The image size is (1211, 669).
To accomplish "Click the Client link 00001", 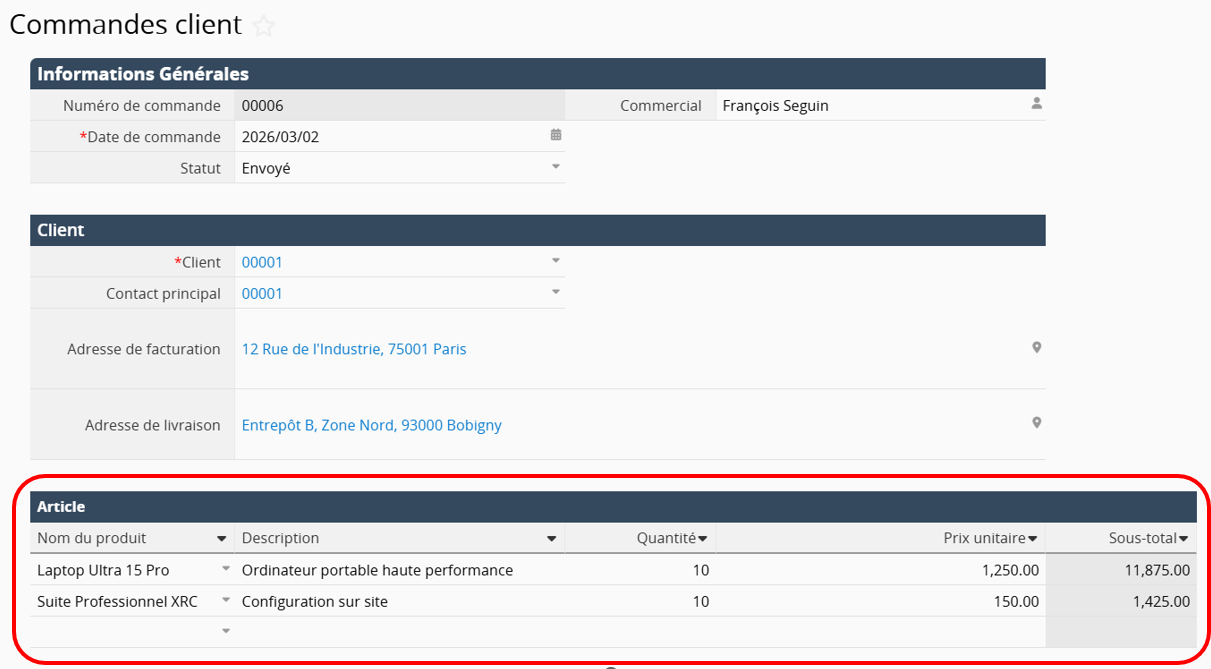I will coord(262,262).
